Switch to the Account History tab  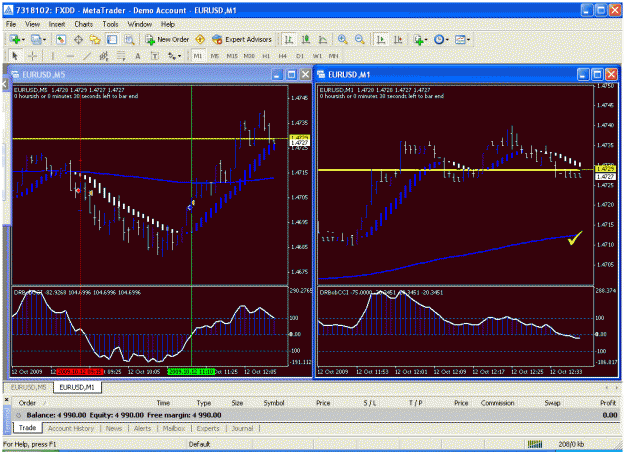click(x=71, y=428)
